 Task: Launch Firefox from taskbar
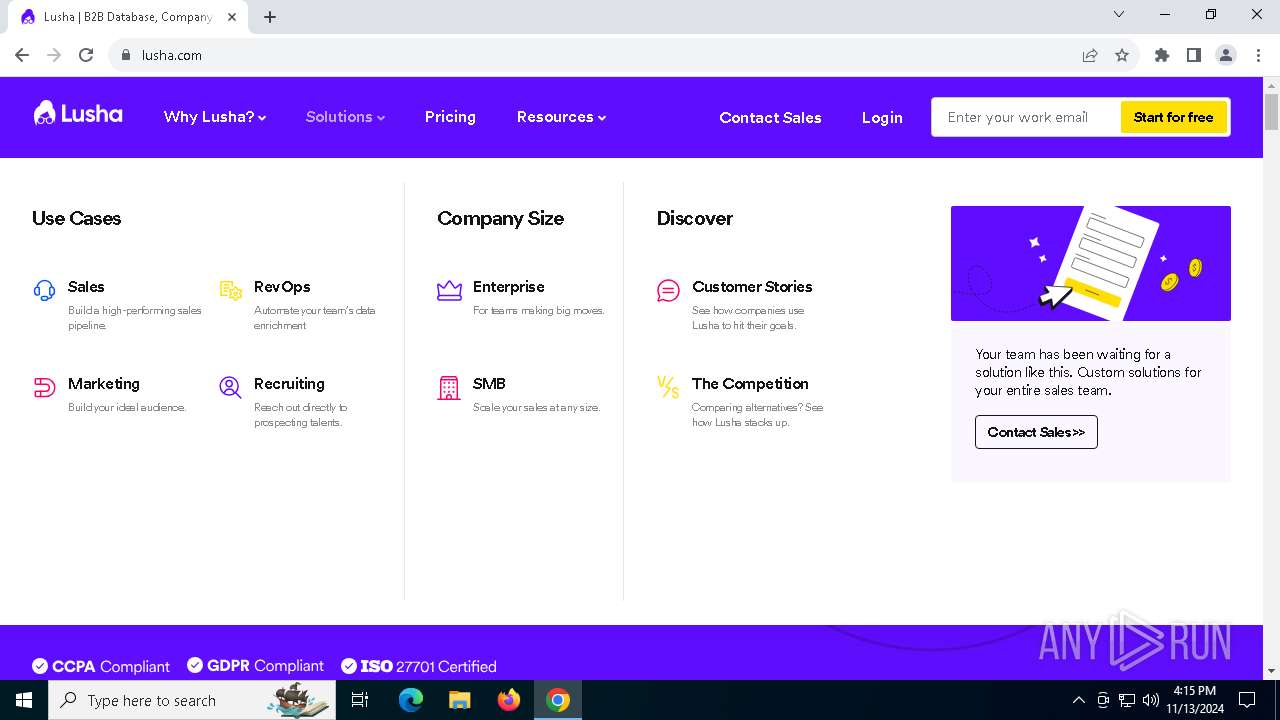point(509,700)
